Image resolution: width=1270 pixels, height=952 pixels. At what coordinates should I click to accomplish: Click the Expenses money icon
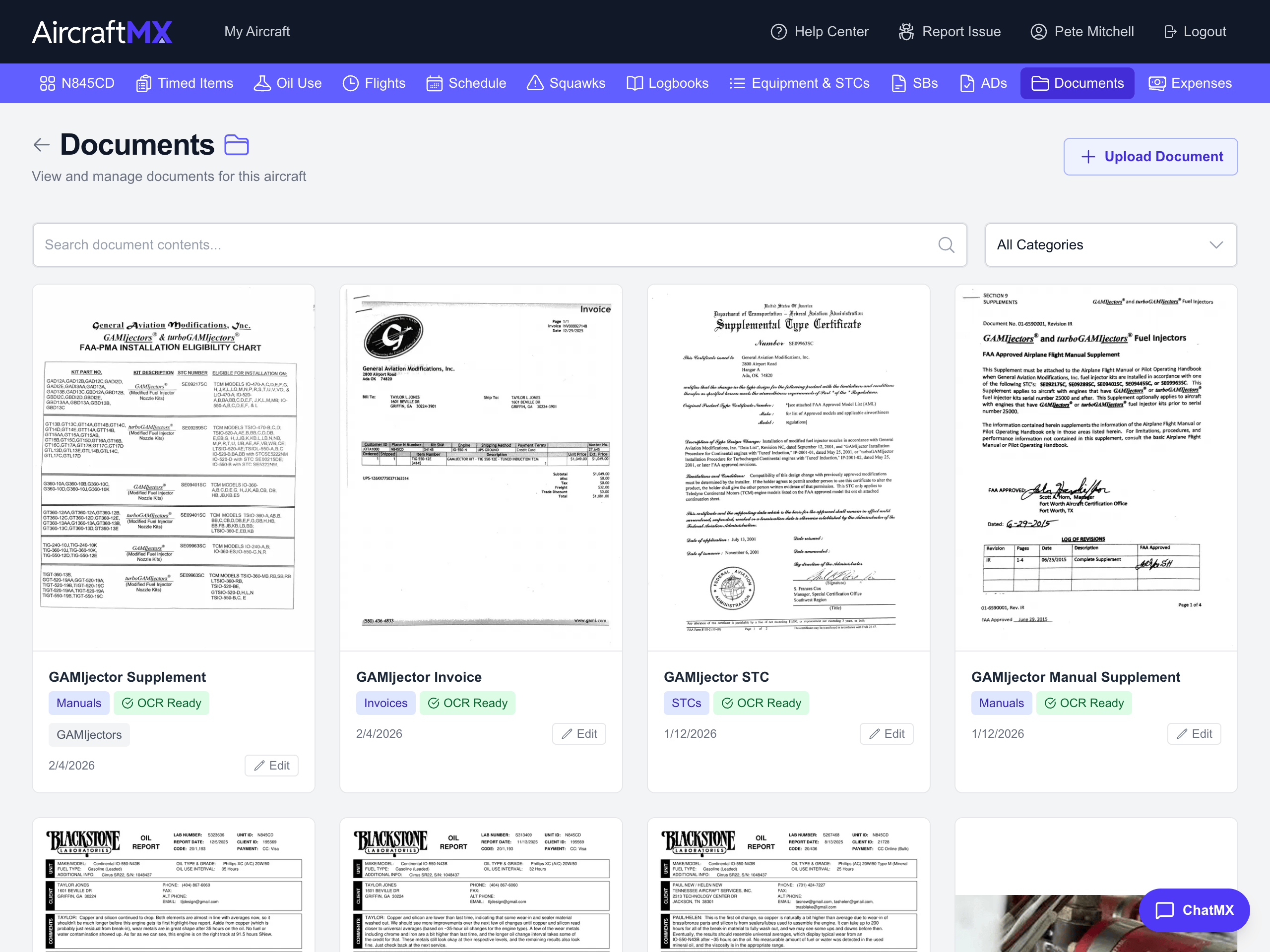click(1157, 83)
